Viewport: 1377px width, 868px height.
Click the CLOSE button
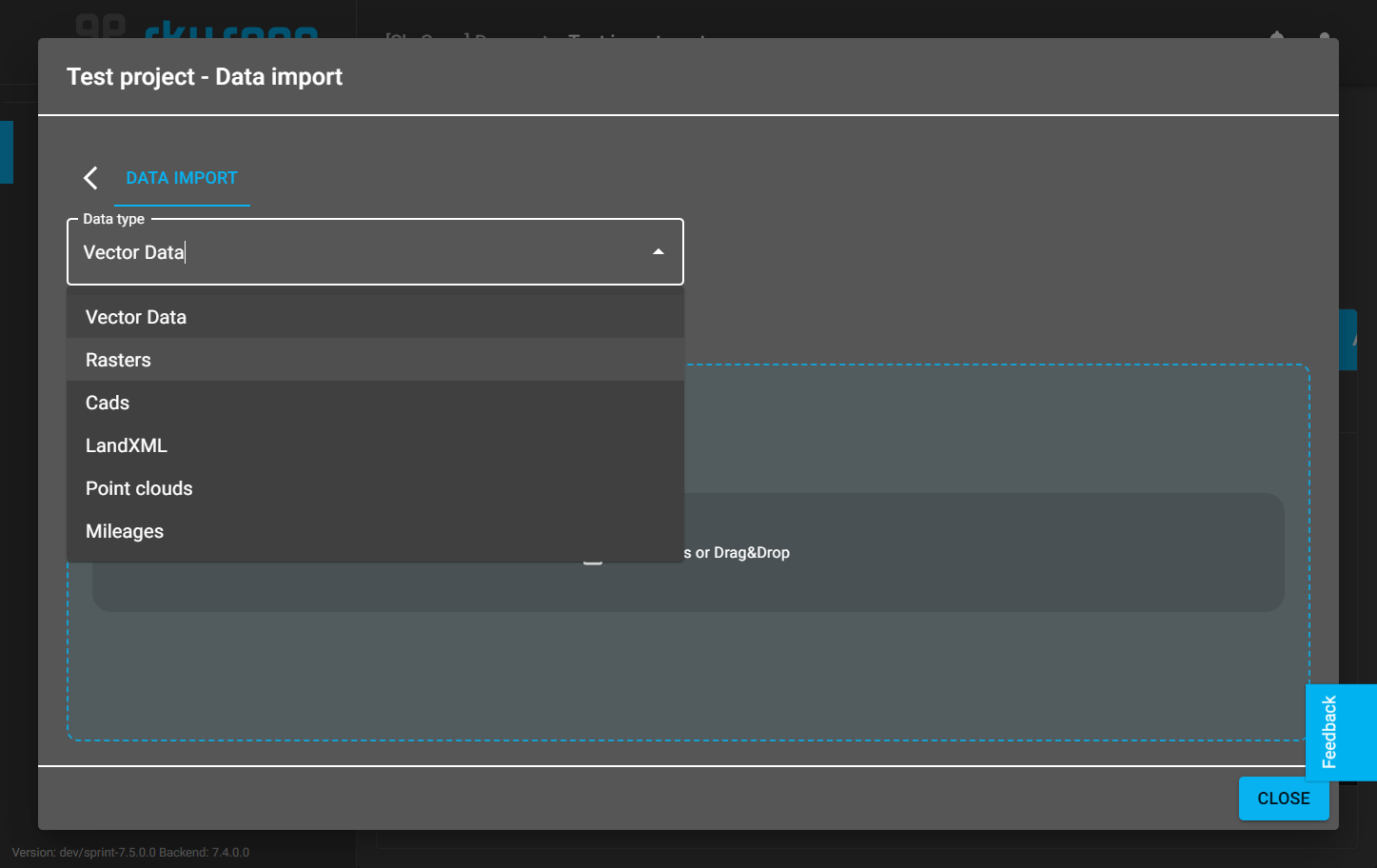(1284, 799)
